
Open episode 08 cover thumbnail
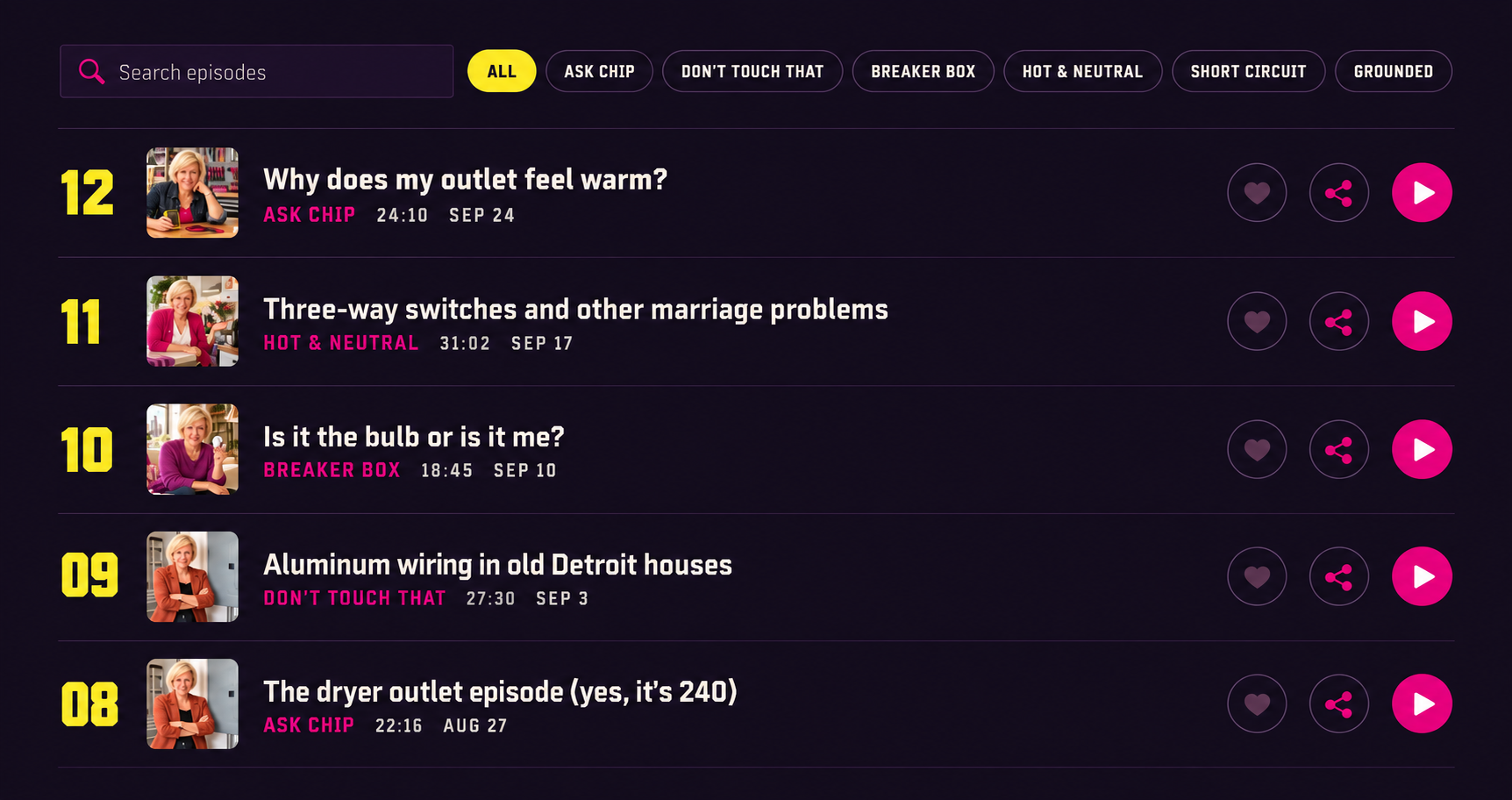pos(192,704)
